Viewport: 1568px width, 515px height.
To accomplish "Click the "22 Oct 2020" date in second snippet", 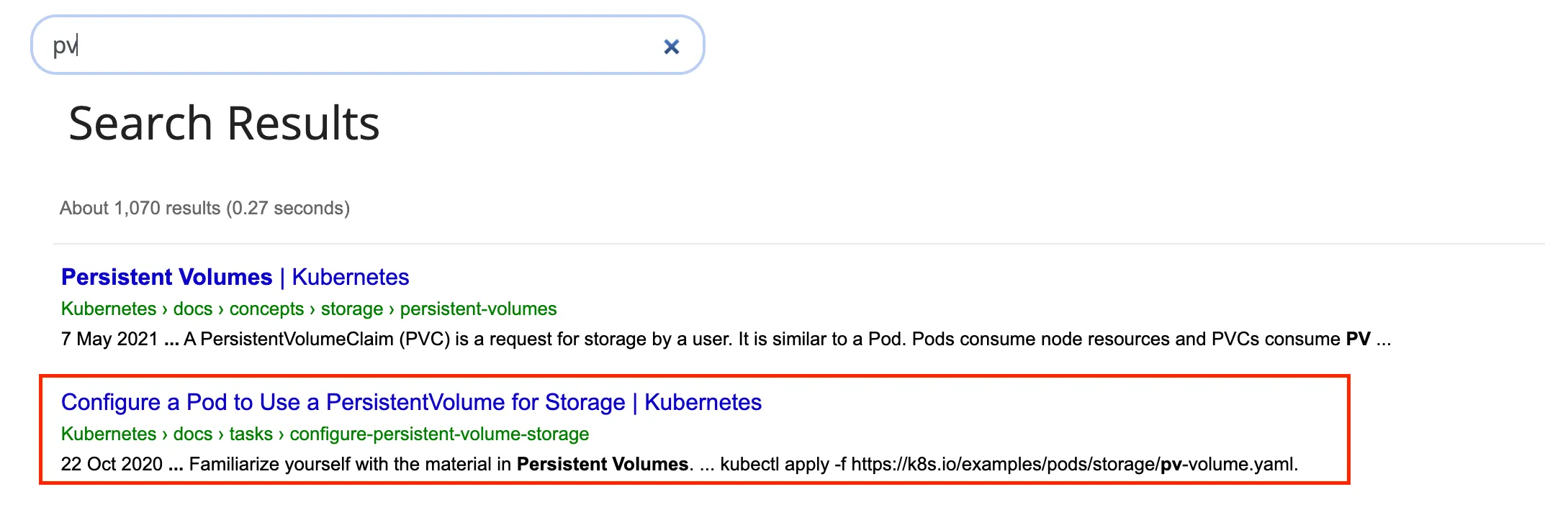I will tap(112, 464).
